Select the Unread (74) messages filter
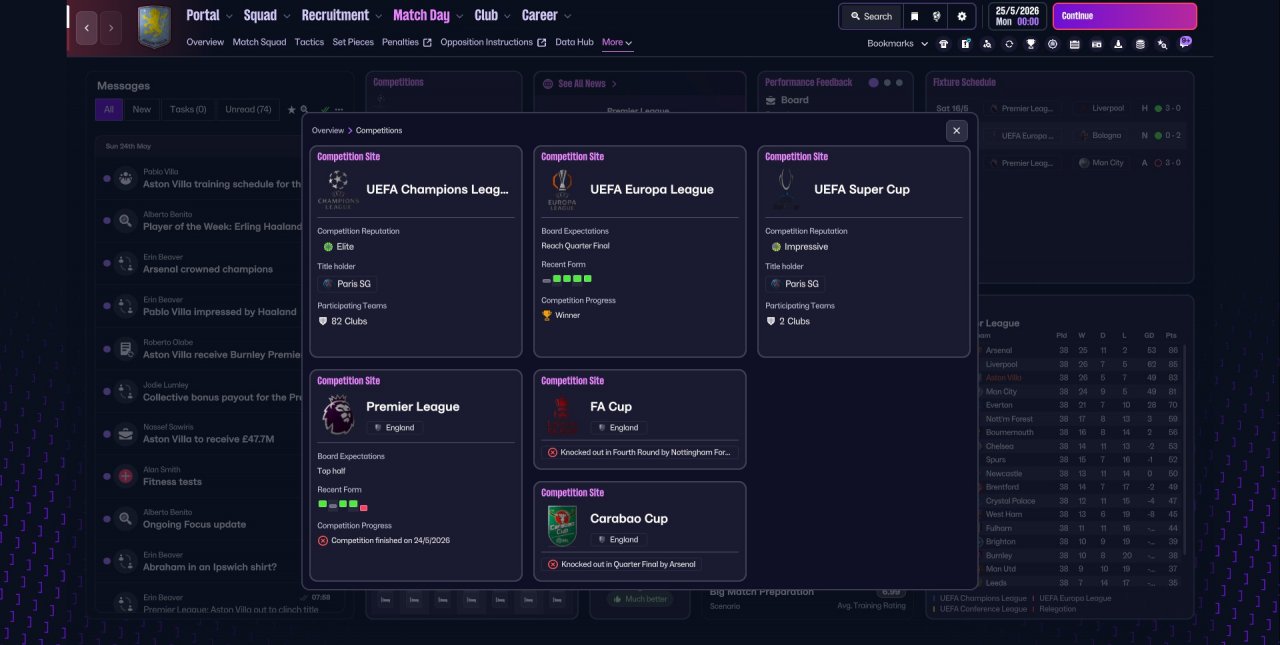Screen dimensions: 1280x645 point(248,109)
